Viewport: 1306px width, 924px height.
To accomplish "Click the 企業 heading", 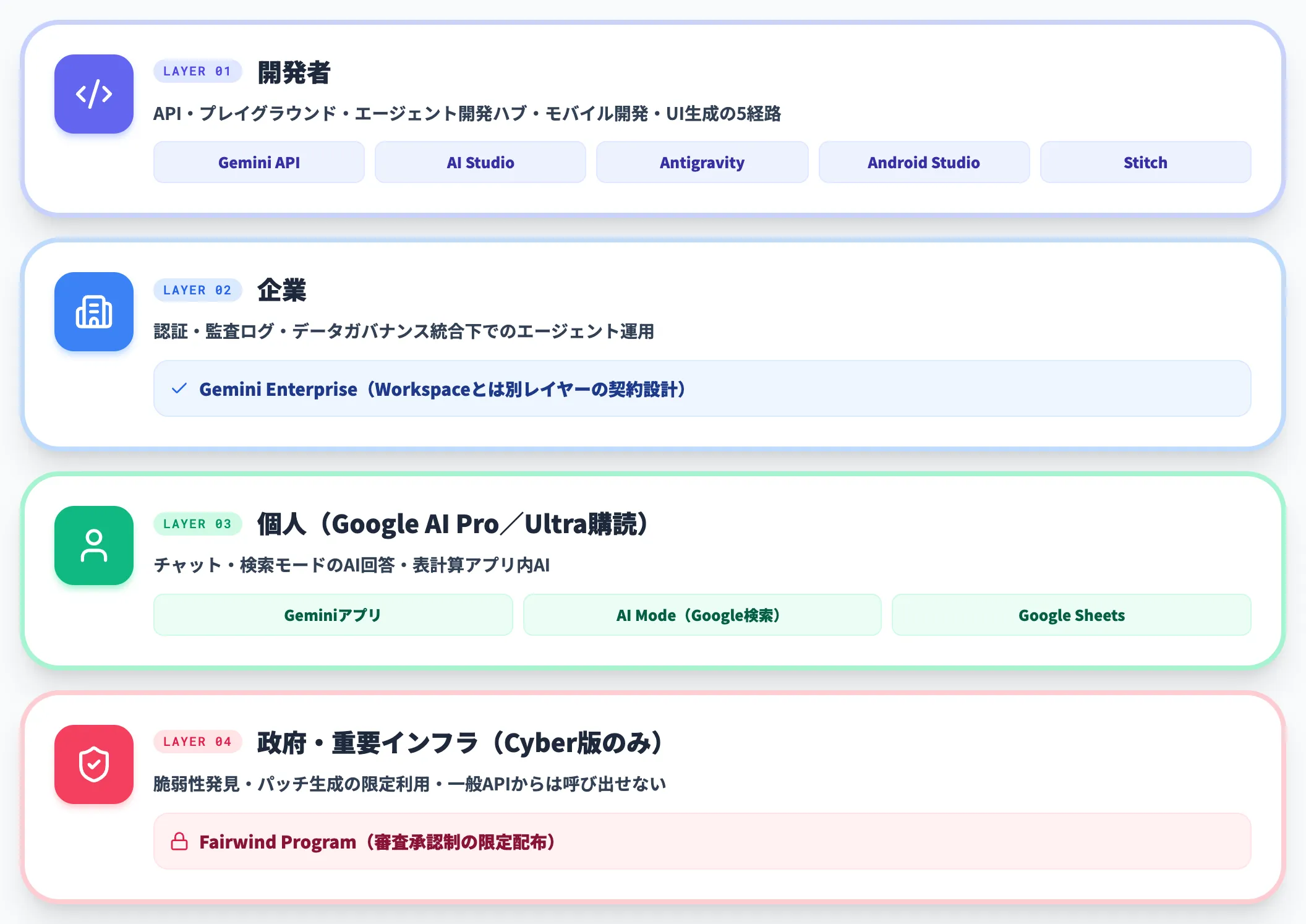I will point(282,290).
